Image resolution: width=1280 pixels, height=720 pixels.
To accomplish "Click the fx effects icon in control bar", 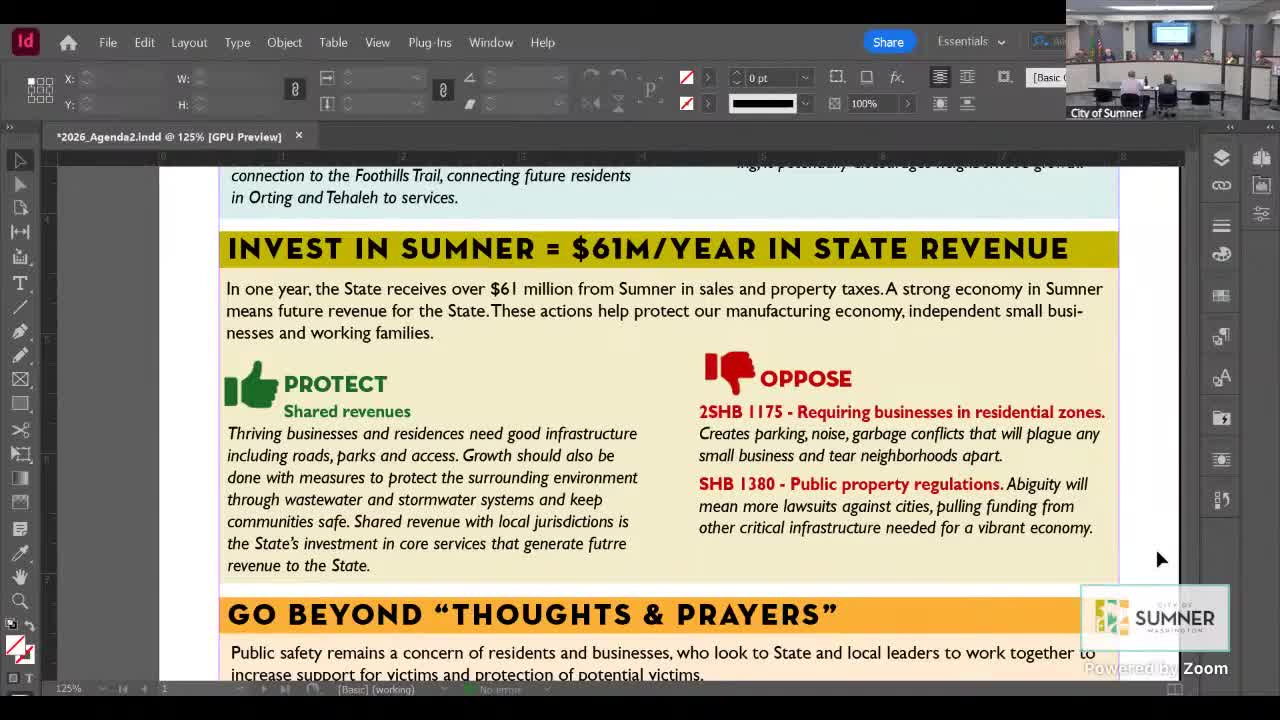I will pyautogui.click(x=897, y=77).
